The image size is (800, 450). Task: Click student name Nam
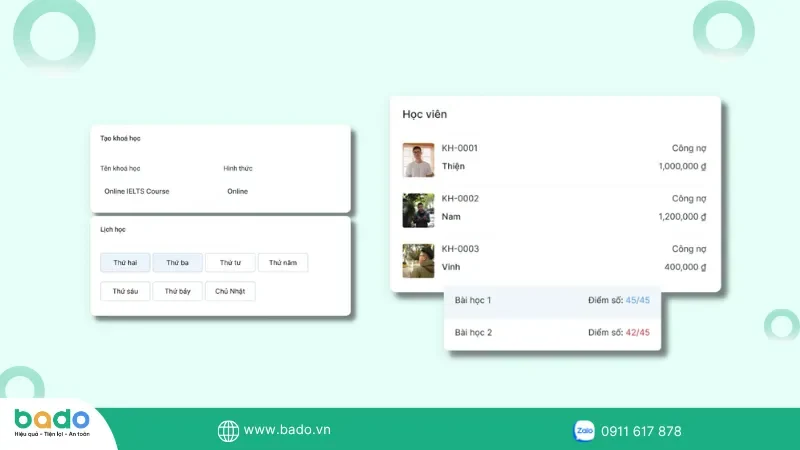[451, 217]
